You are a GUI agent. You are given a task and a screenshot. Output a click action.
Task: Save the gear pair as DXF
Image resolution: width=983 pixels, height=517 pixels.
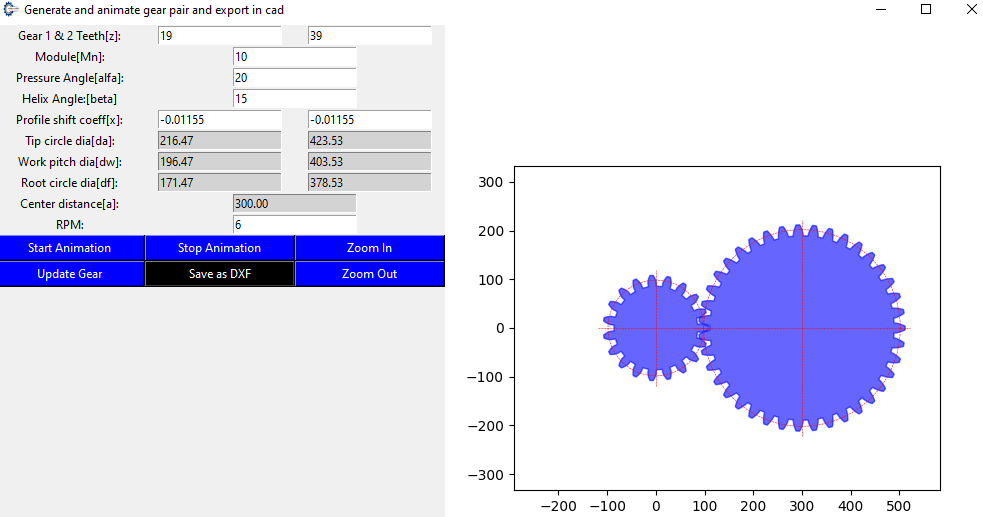[219, 274]
